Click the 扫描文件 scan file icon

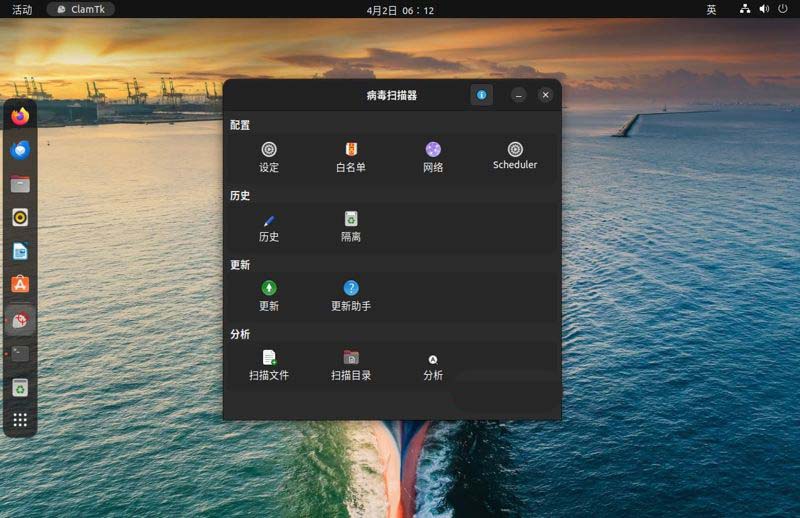(269, 357)
